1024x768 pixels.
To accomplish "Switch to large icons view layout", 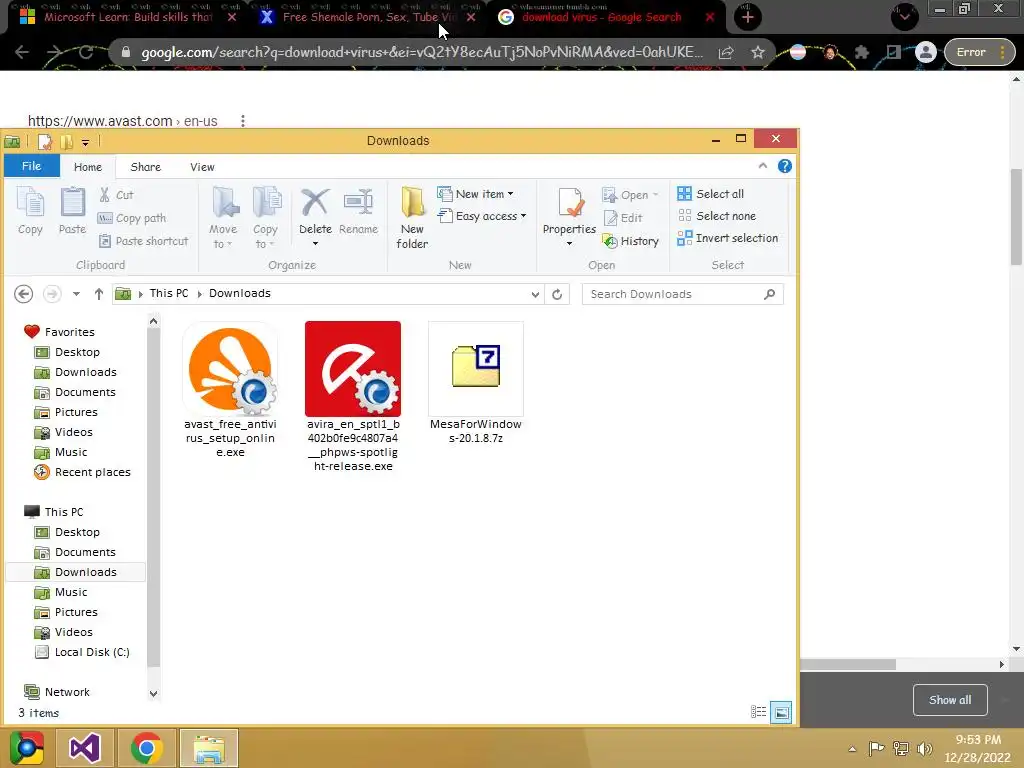I will coord(781,712).
